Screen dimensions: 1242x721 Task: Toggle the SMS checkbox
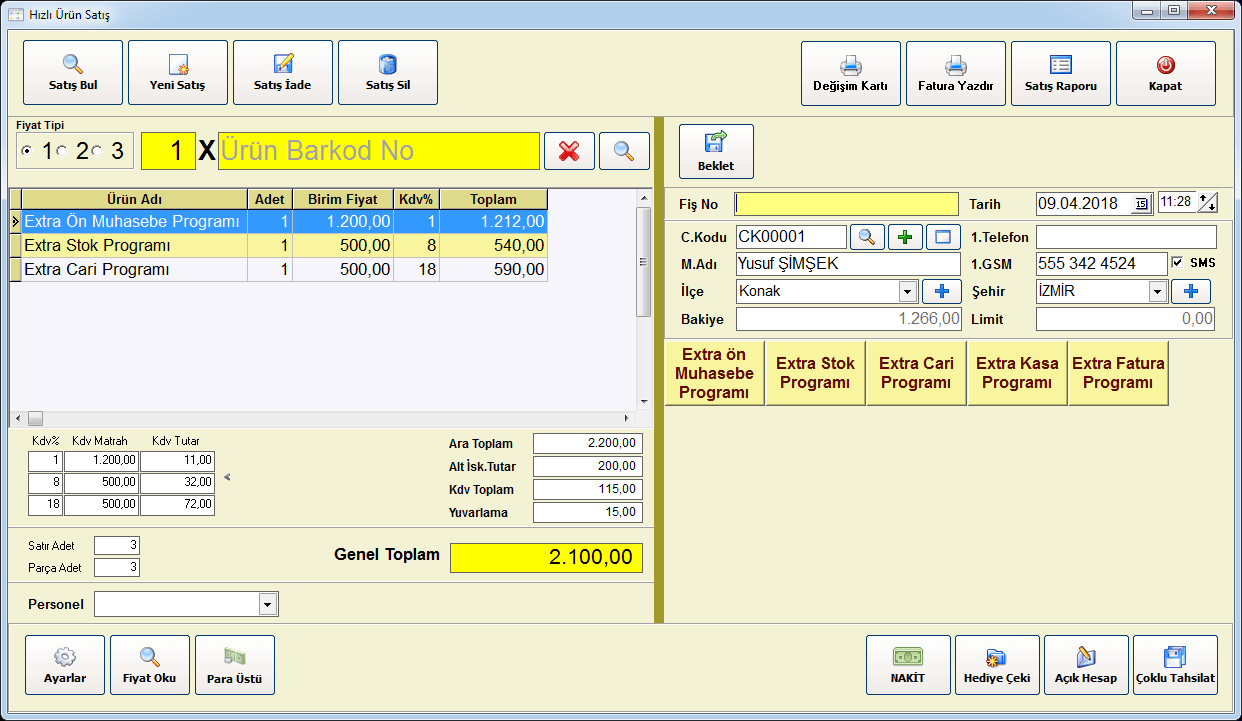(1178, 262)
